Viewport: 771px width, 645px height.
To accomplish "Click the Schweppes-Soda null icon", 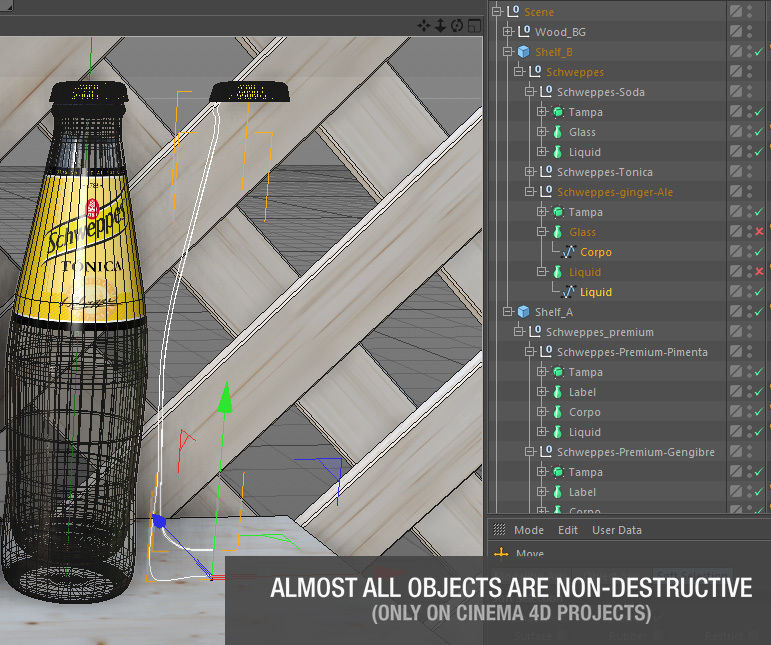I will [x=546, y=91].
